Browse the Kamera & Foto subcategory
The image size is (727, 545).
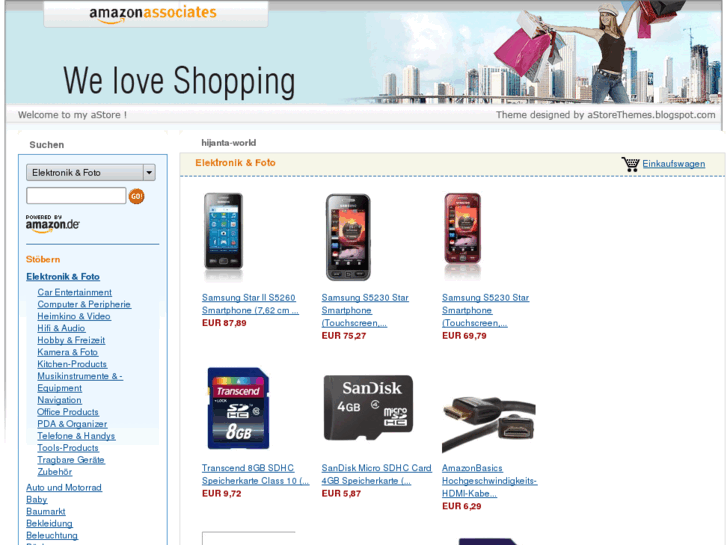[x=68, y=352]
